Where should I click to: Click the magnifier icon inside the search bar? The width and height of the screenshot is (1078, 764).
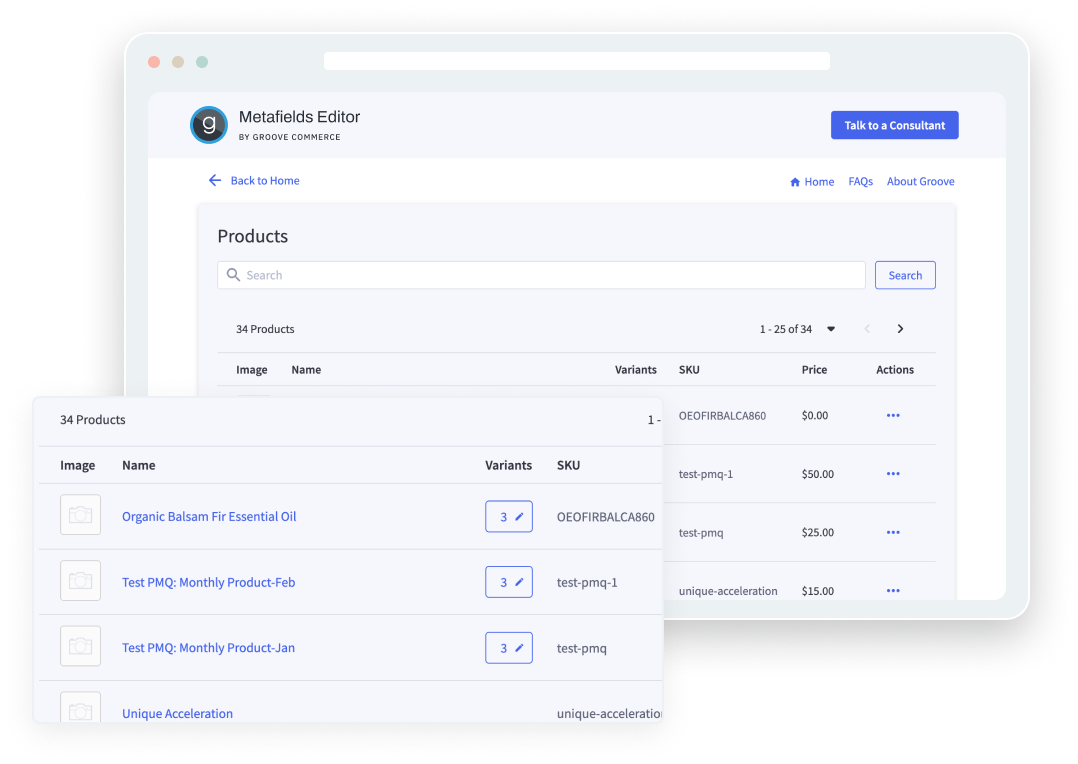tap(233, 274)
